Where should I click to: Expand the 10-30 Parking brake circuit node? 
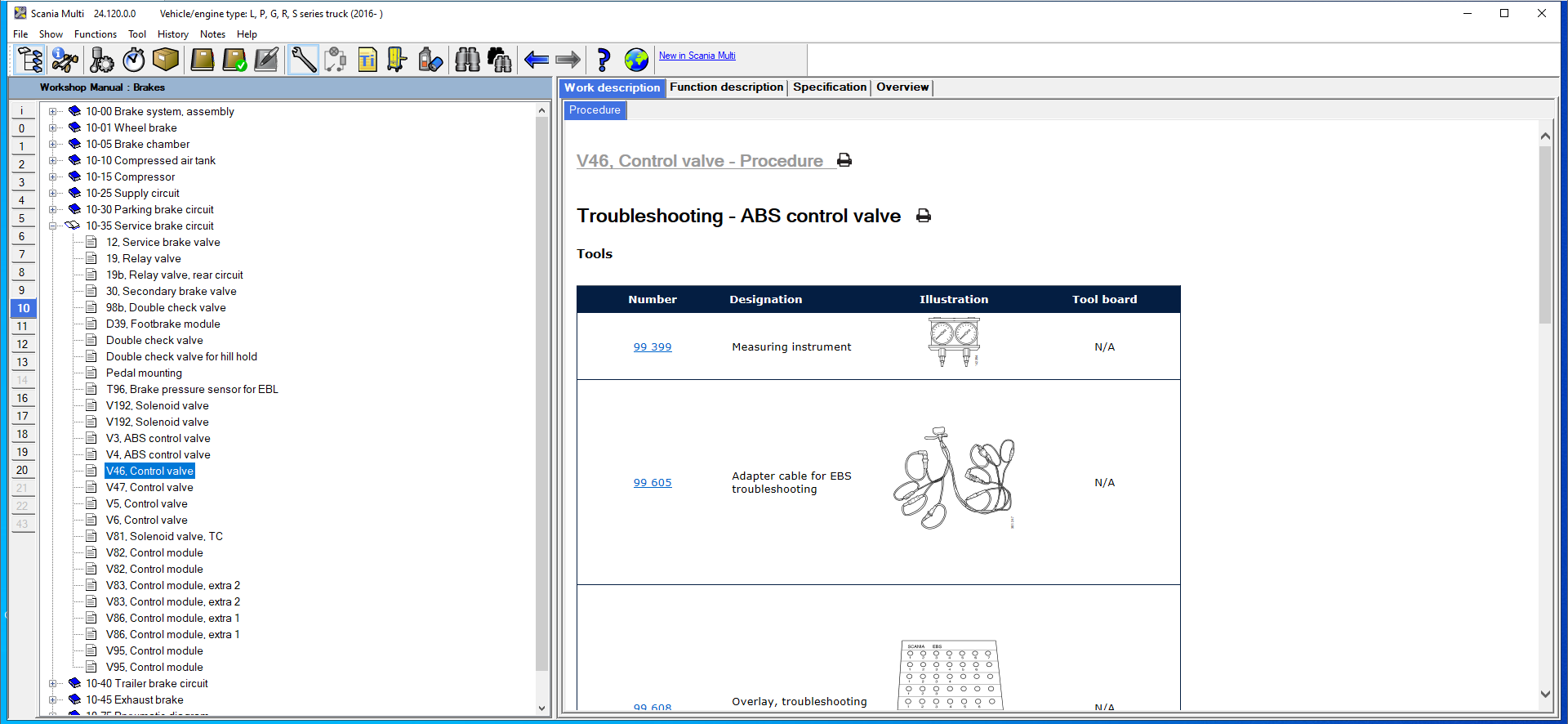[53, 210]
